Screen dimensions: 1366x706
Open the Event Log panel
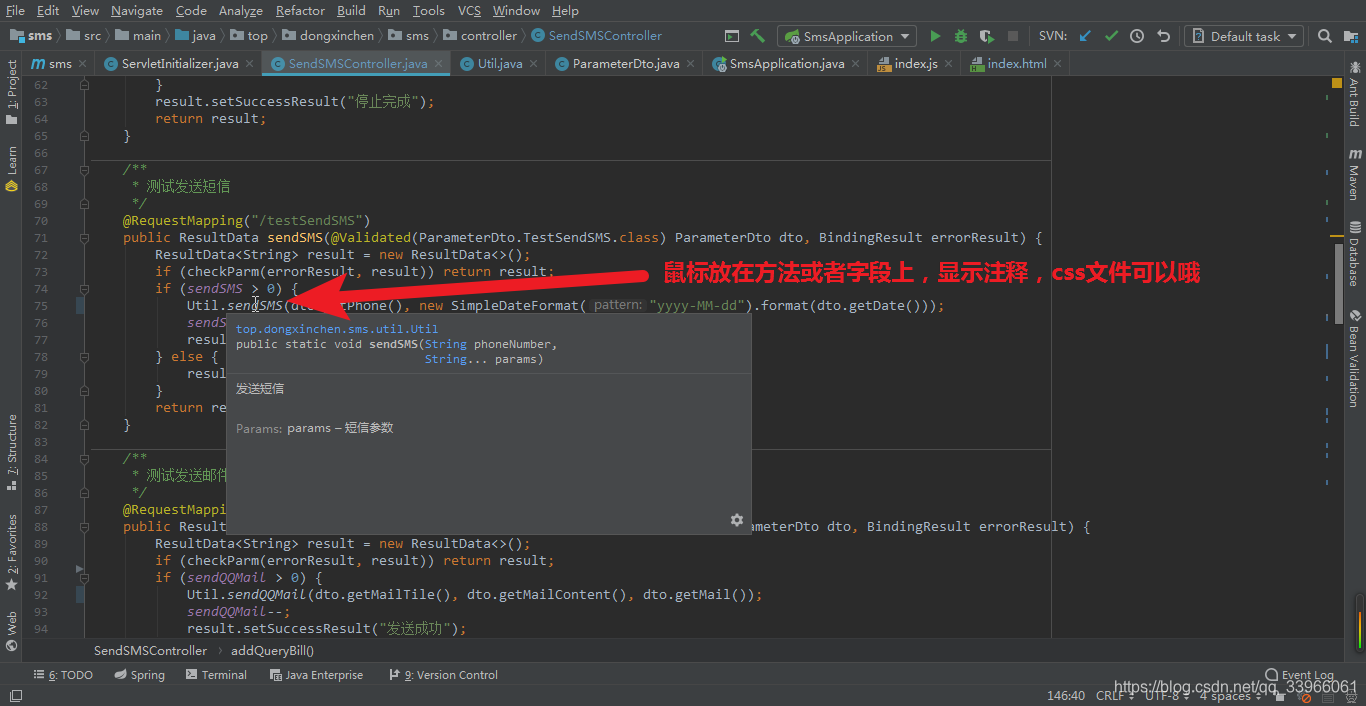point(1299,675)
